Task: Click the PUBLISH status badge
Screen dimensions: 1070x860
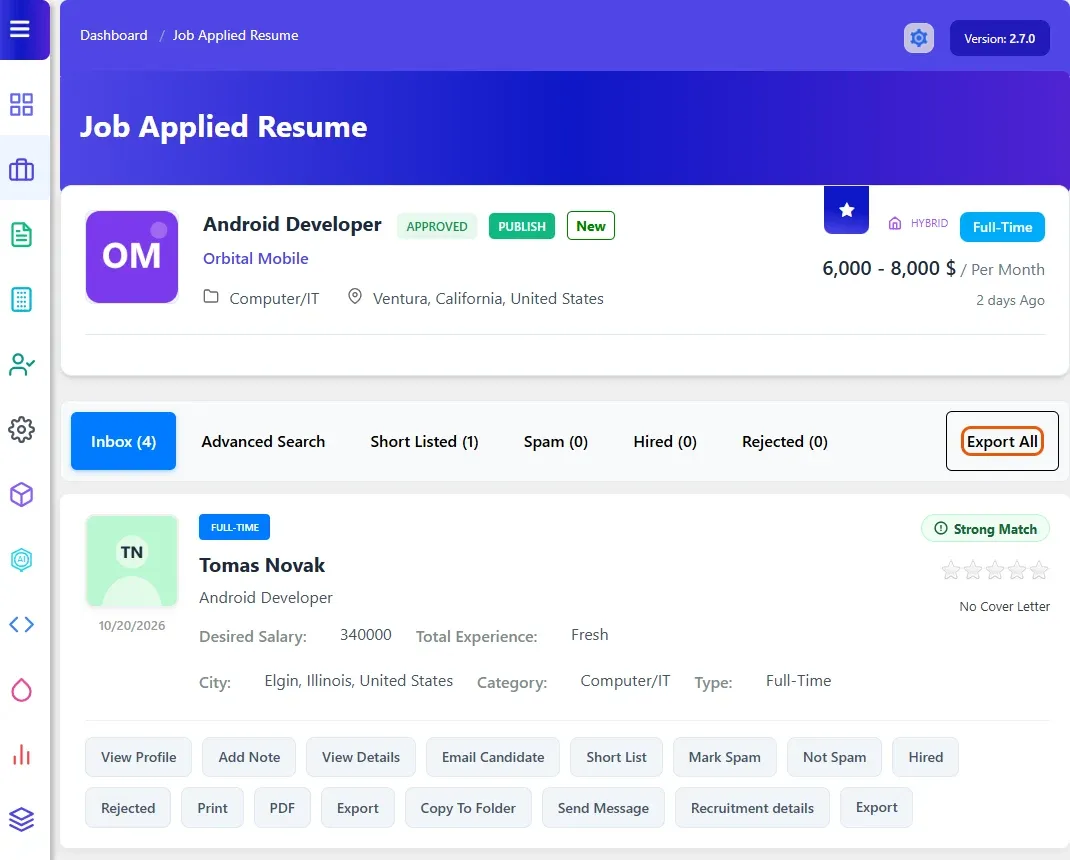Action: tap(522, 226)
